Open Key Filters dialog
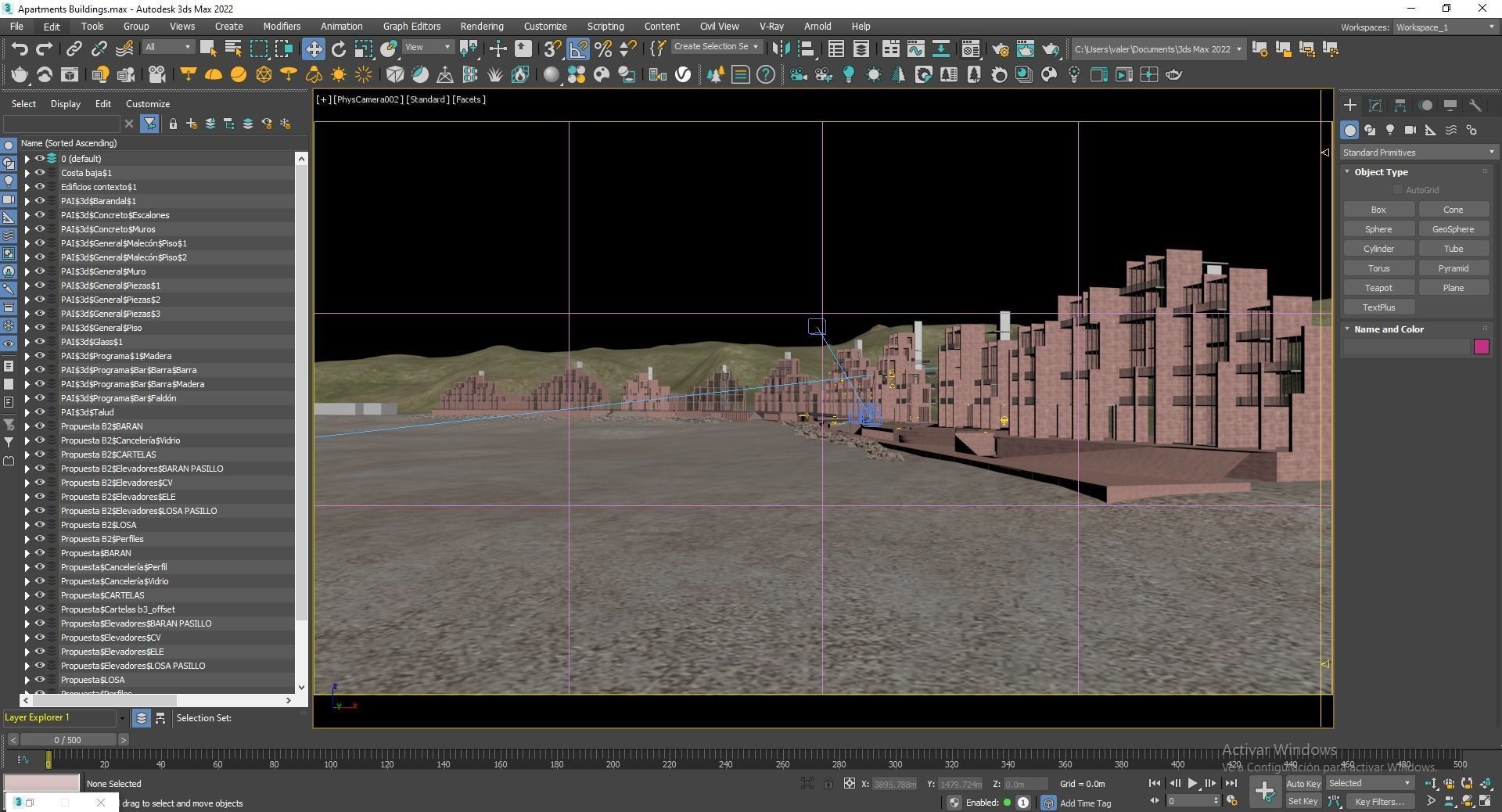 [1381, 801]
